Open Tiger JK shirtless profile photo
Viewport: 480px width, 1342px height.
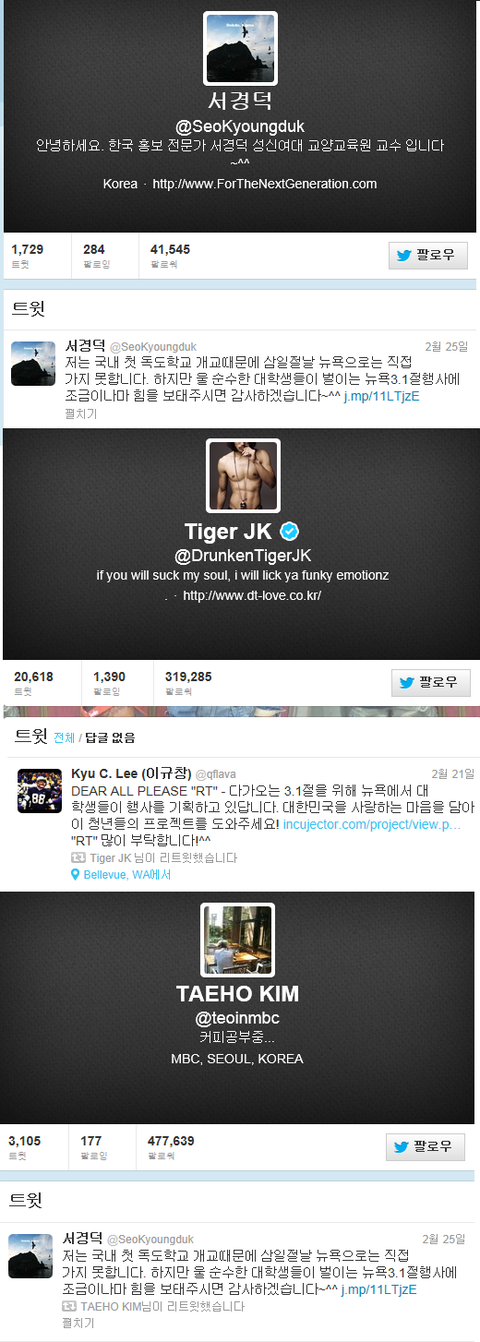tap(241, 475)
